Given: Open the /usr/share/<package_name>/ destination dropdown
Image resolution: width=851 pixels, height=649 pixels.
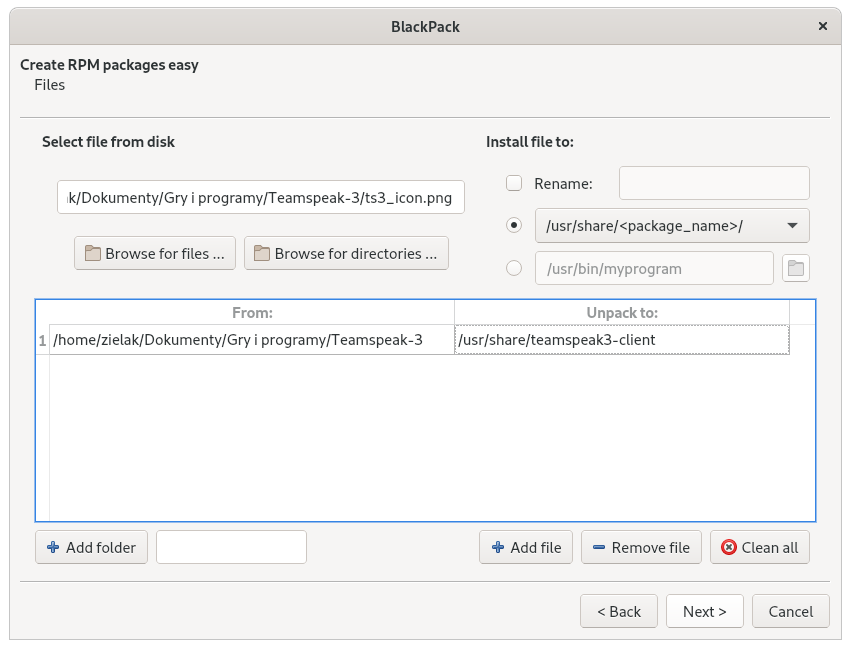Looking at the screenshot, I should pos(672,225).
